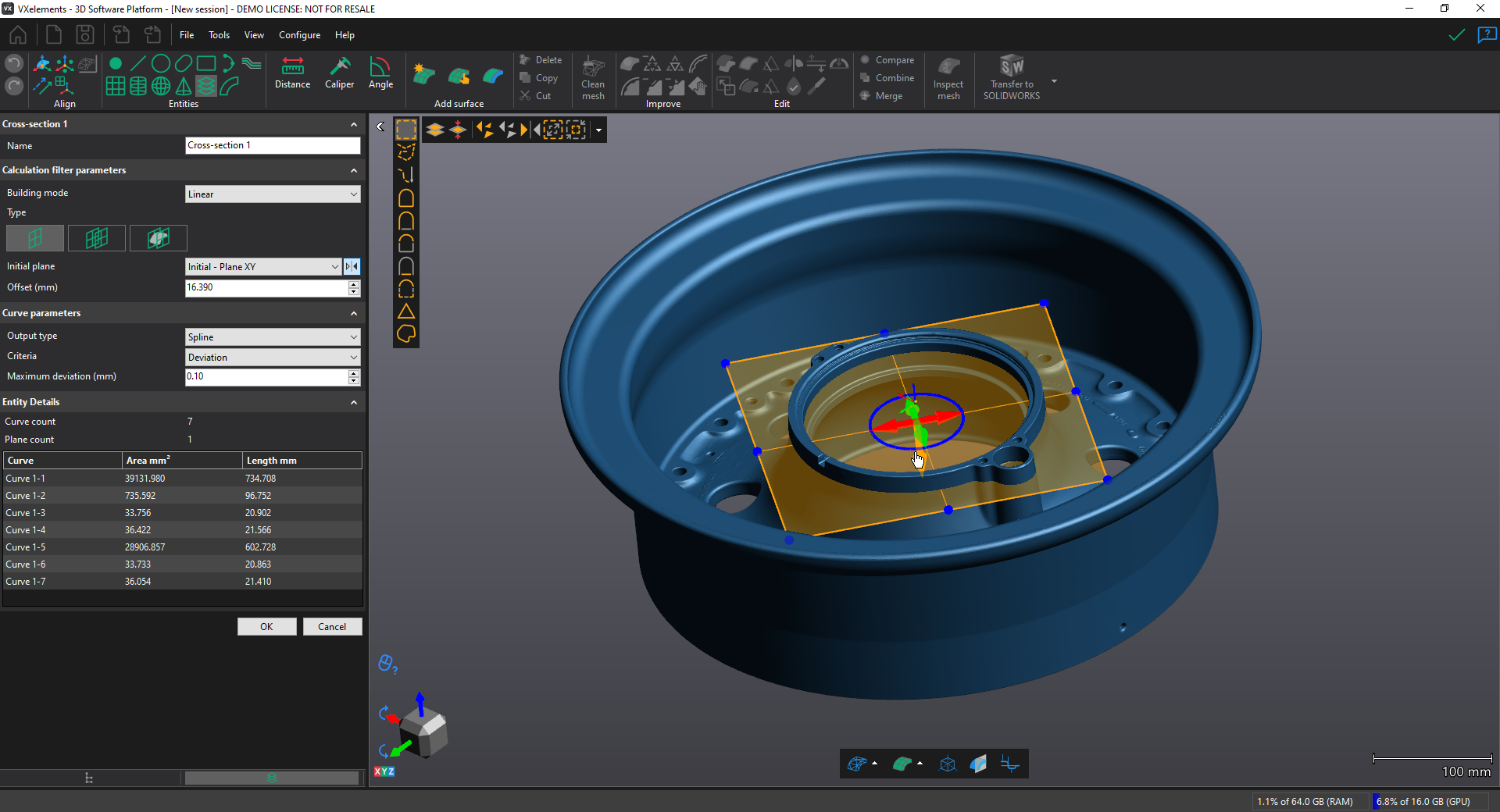Viewport: 1500px width, 812px height.
Task: Toggle the cross-section clipping view at bottom toolbar
Action: pos(1009,764)
